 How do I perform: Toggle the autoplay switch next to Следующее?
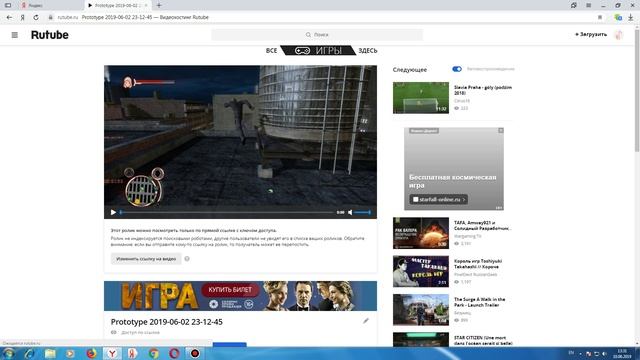tap(457, 69)
